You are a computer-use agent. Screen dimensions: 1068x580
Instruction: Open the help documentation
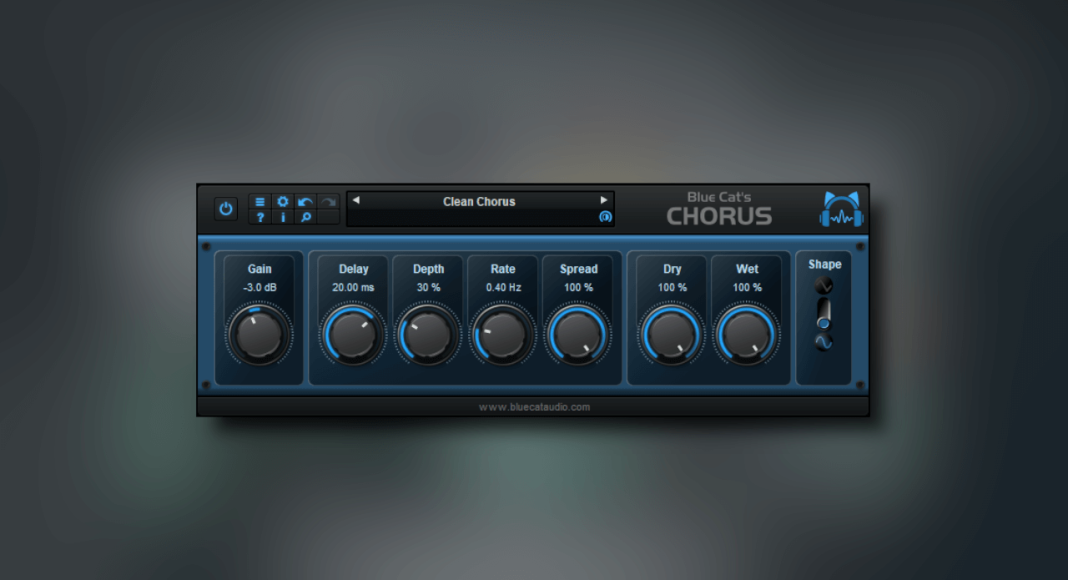260,217
